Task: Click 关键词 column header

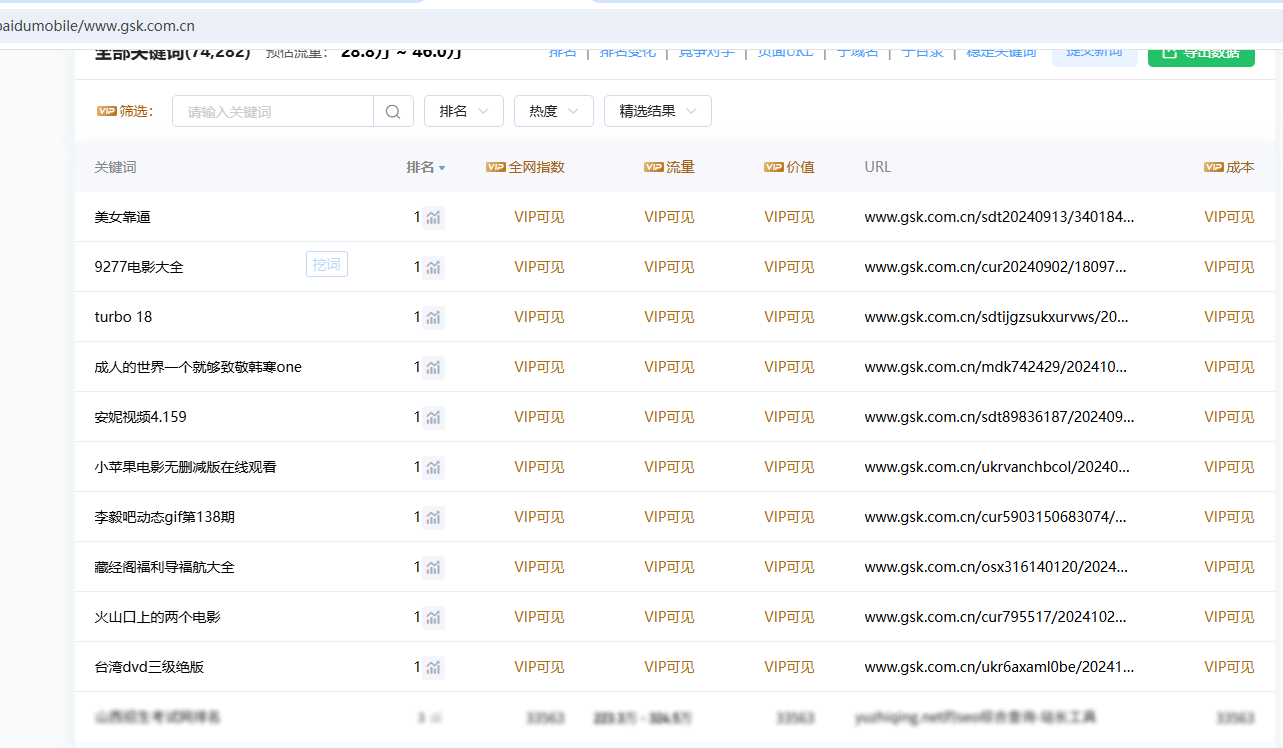Action: point(115,167)
